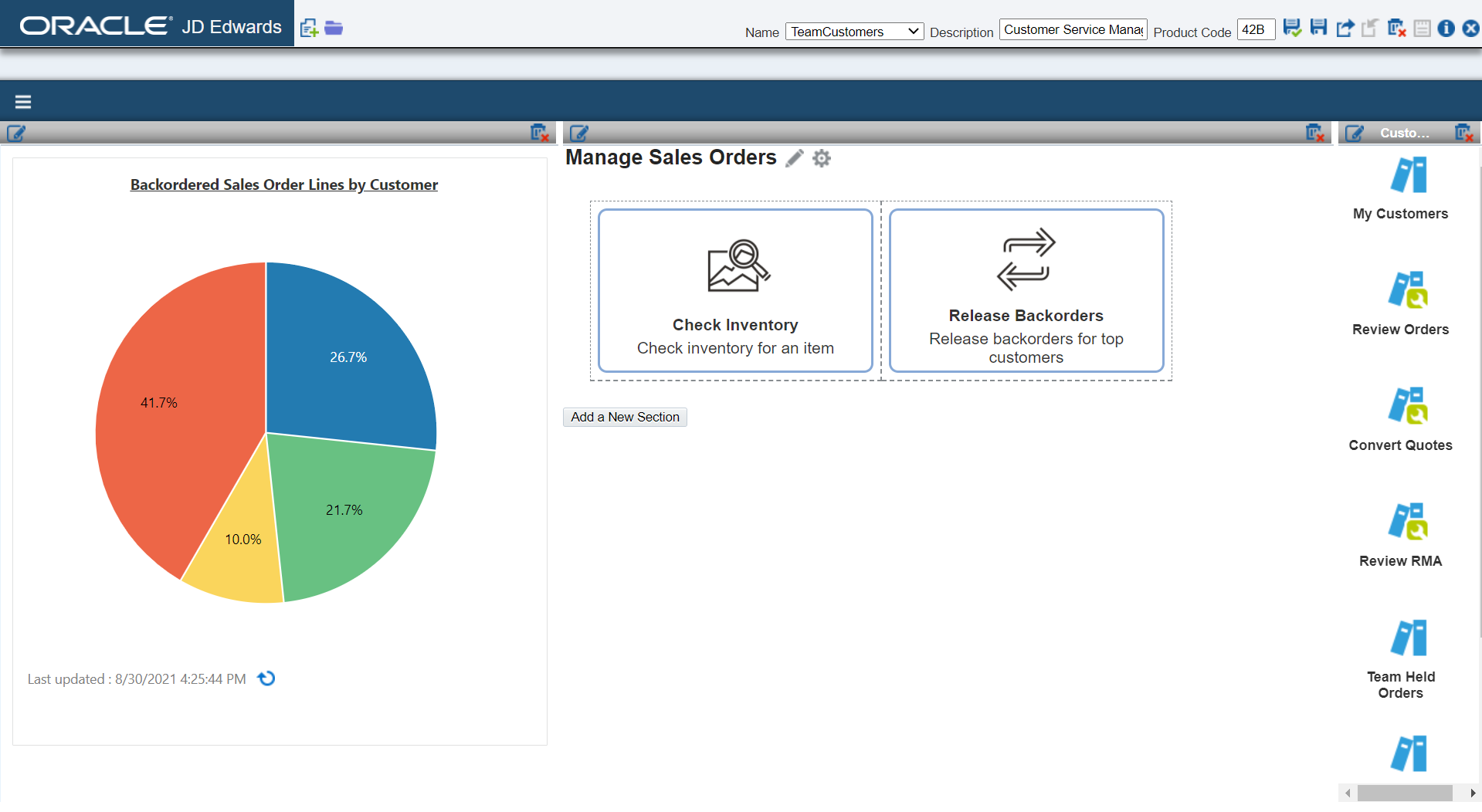Edit the Manage Sales Orders title
Viewport: 1482px width, 812px height.
coord(795,158)
